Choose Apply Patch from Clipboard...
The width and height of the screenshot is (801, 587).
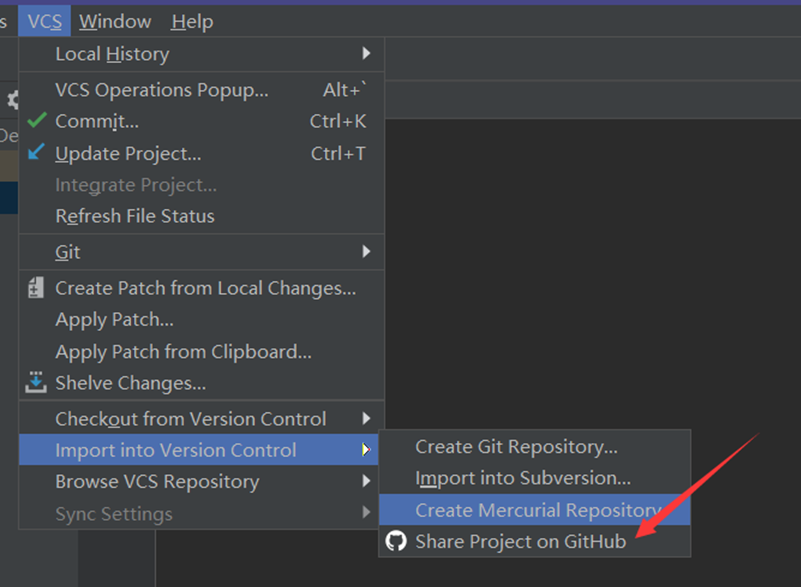pos(202,351)
